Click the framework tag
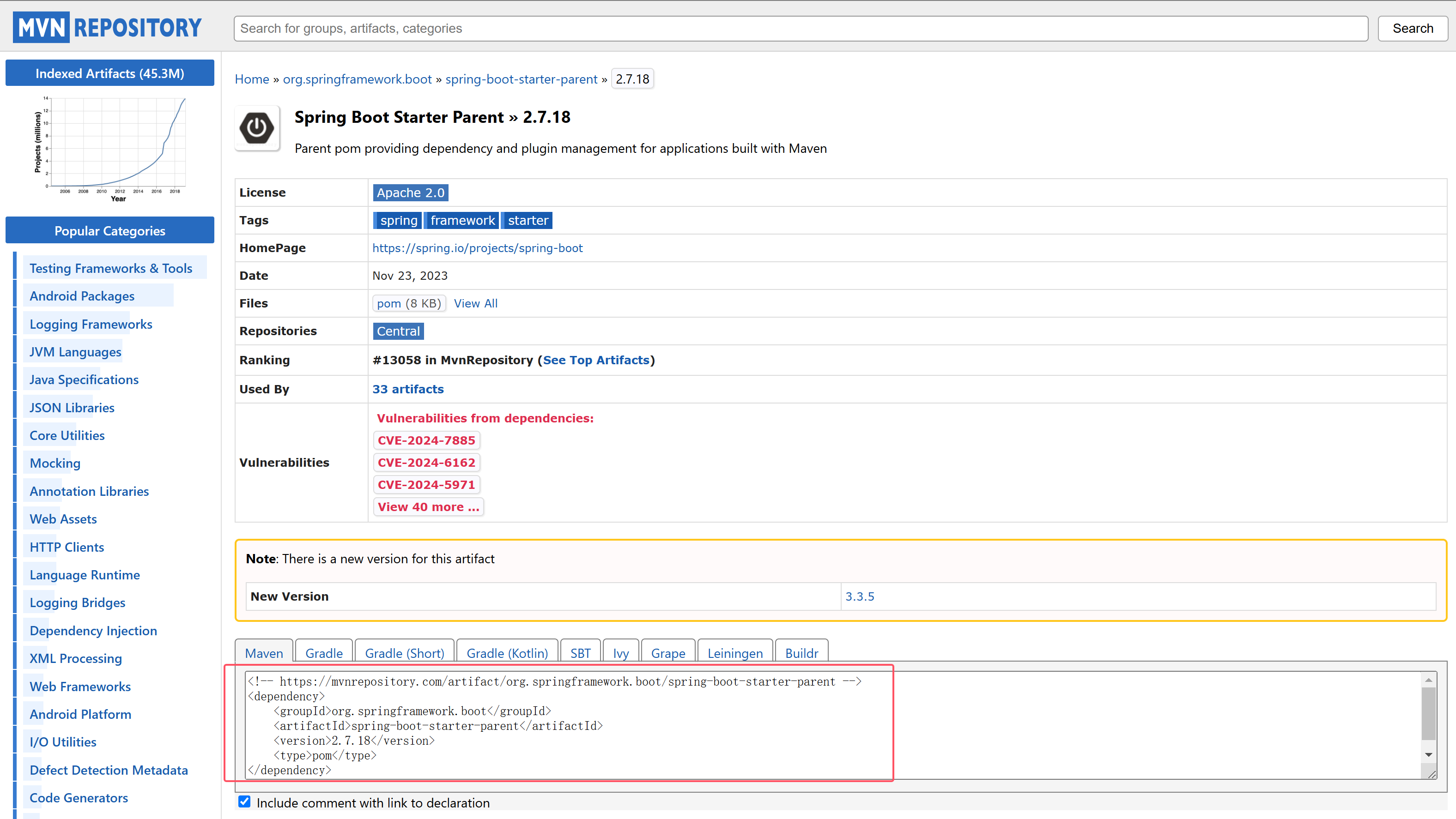Screen dimensions: 1456x819 [462, 220]
